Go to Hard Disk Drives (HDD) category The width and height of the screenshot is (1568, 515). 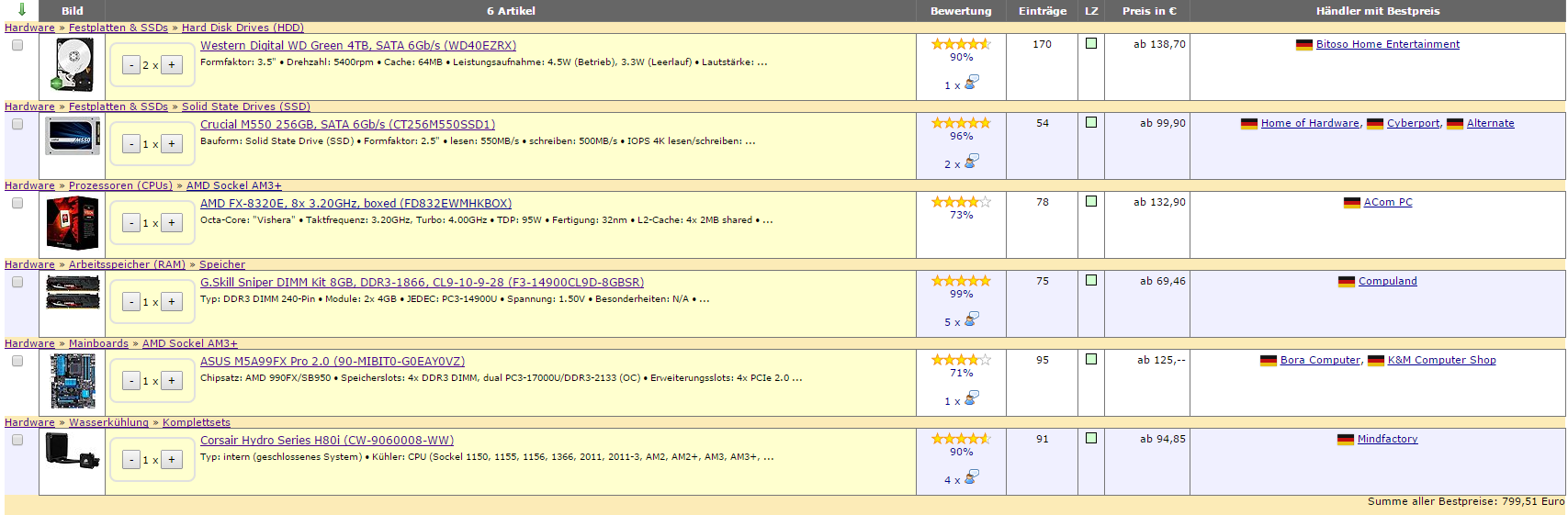(x=243, y=28)
